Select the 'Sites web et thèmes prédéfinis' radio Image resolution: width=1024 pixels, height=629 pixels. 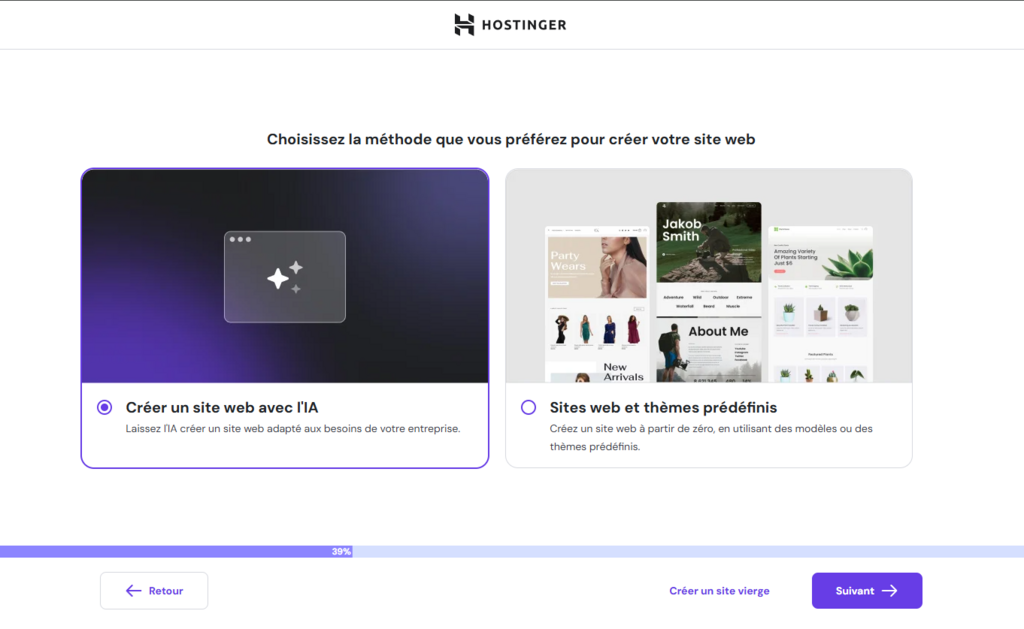pos(530,407)
